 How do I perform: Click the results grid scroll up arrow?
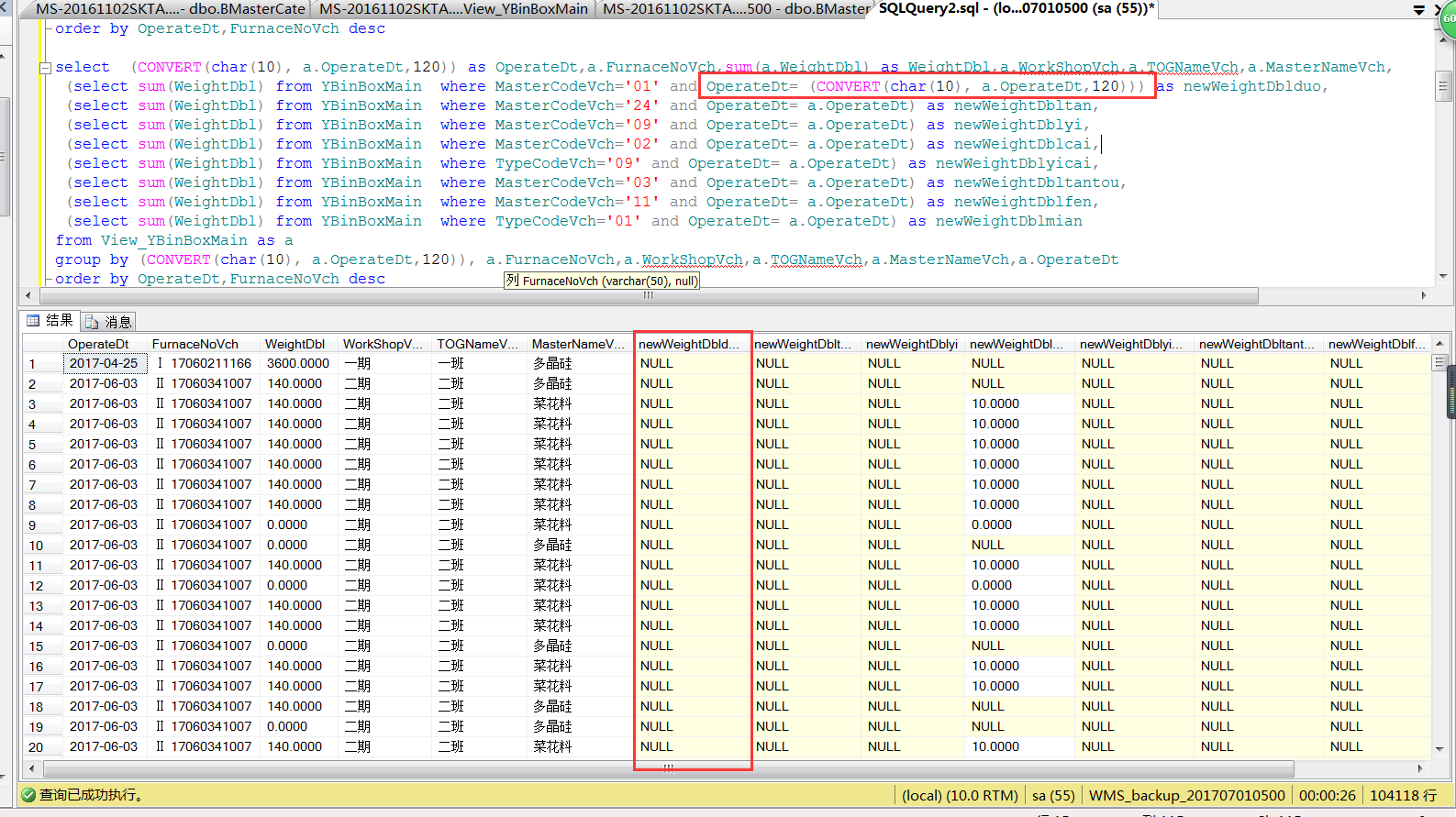[1439, 343]
